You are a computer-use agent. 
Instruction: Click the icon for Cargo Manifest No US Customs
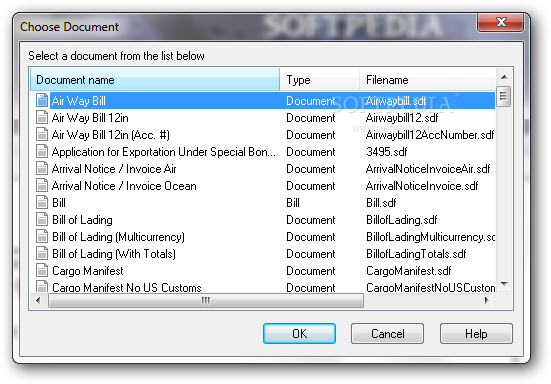click(42, 287)
